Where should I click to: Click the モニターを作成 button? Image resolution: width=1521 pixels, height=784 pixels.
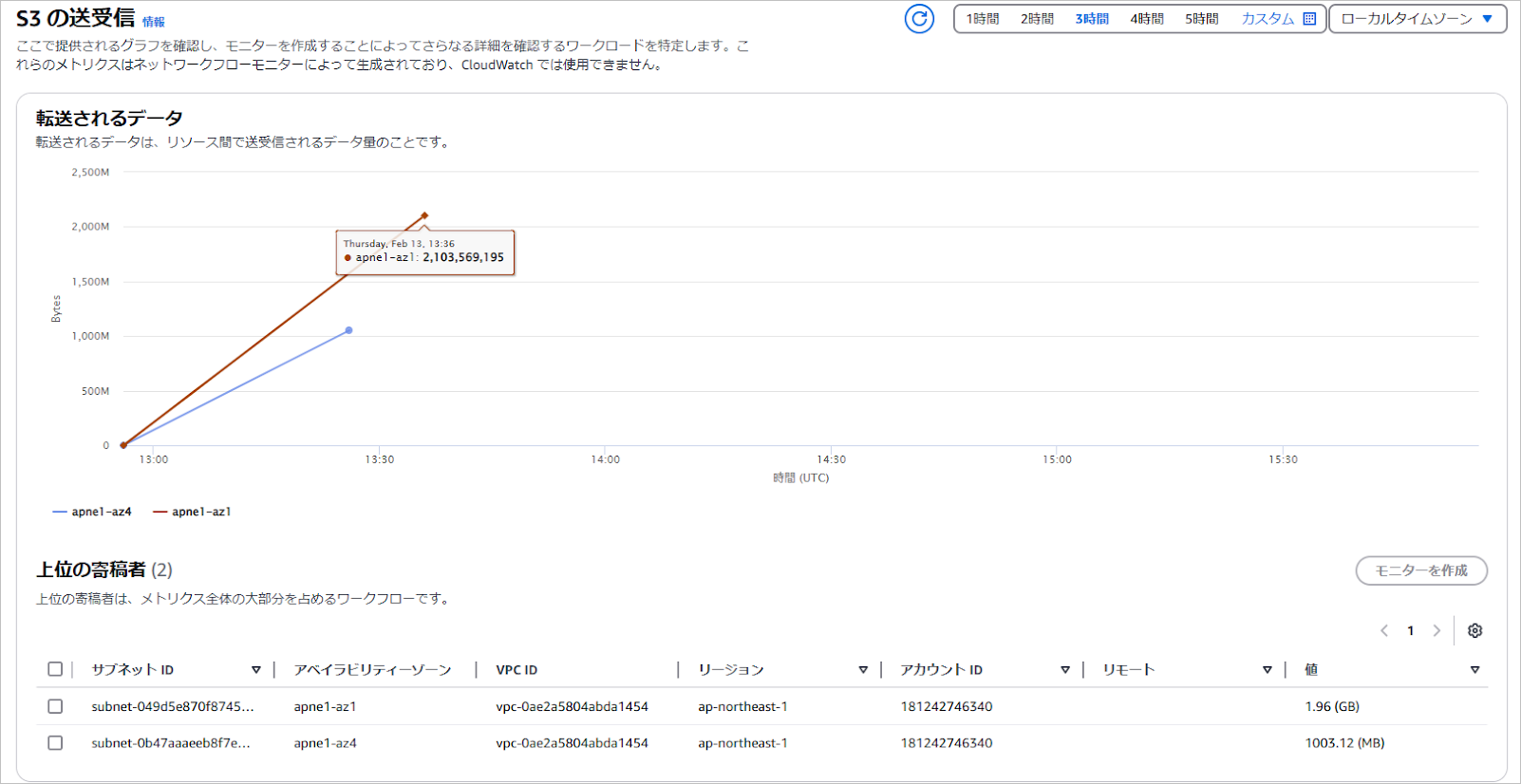tap(1420, 570)
